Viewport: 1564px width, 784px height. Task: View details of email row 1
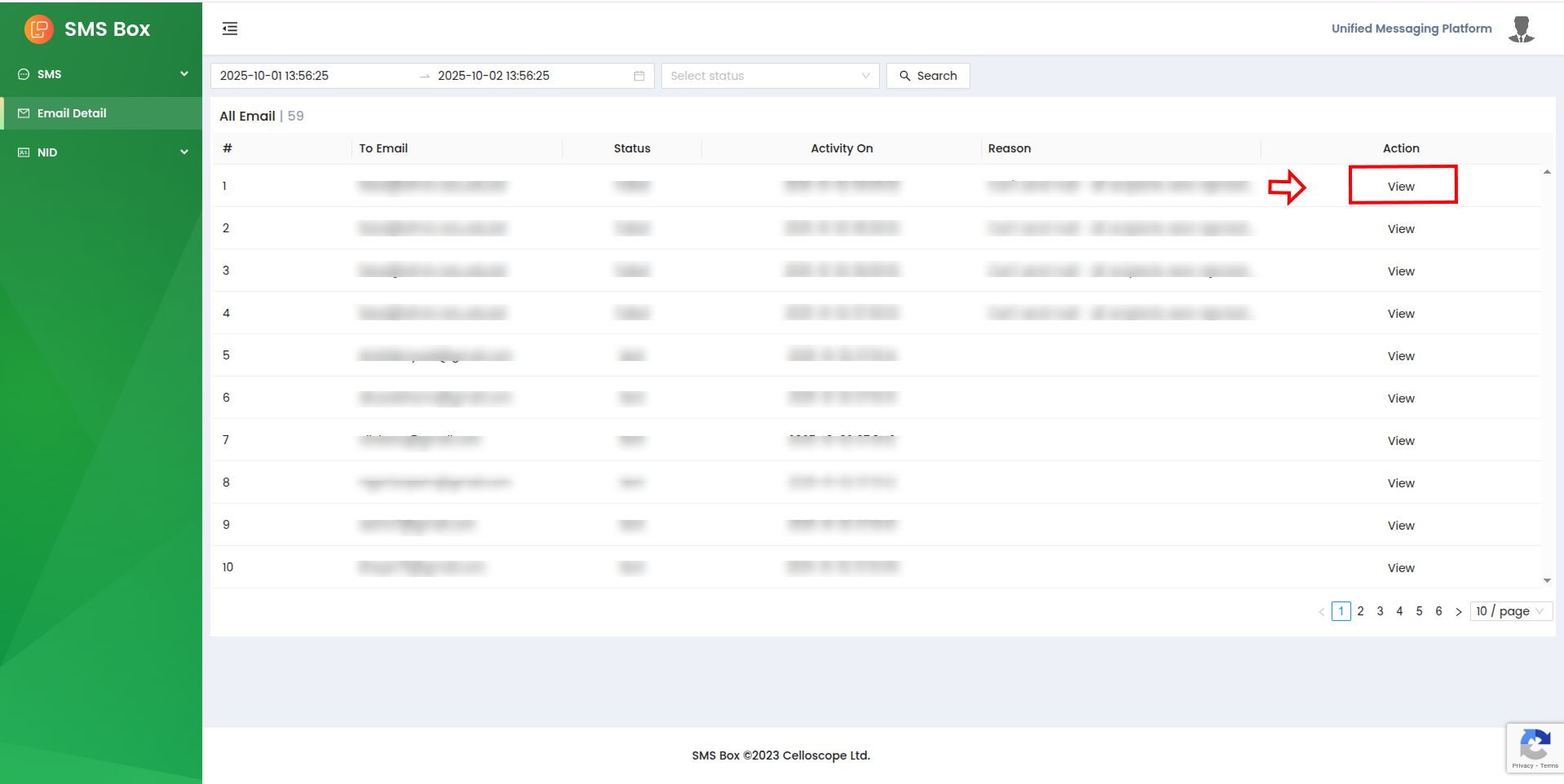(1401, 187)
